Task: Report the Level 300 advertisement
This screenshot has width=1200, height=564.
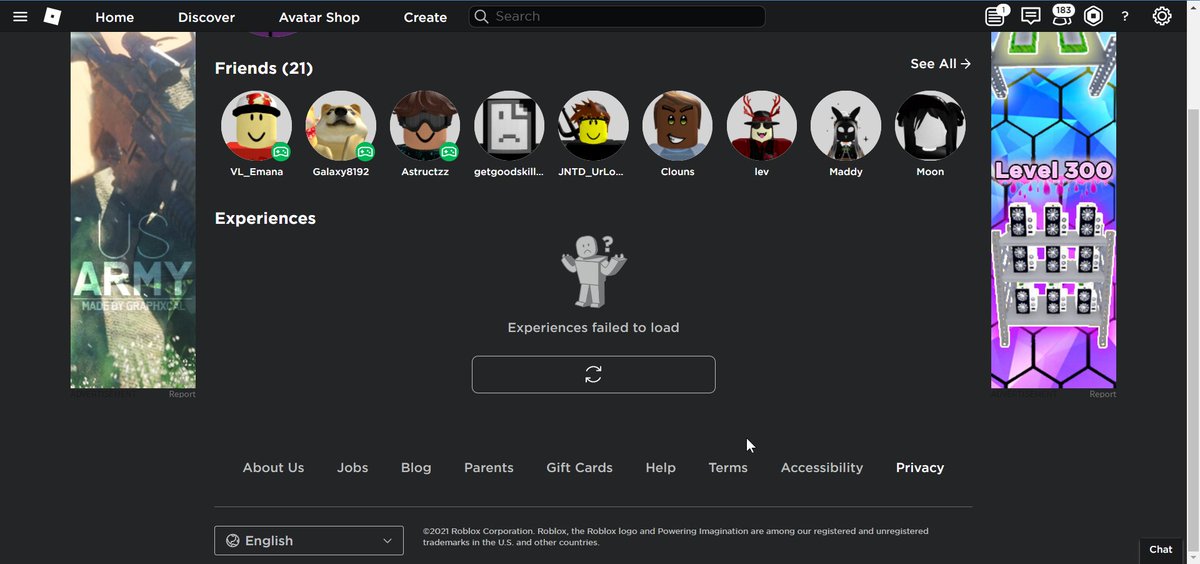Action: pos(1103,395)
